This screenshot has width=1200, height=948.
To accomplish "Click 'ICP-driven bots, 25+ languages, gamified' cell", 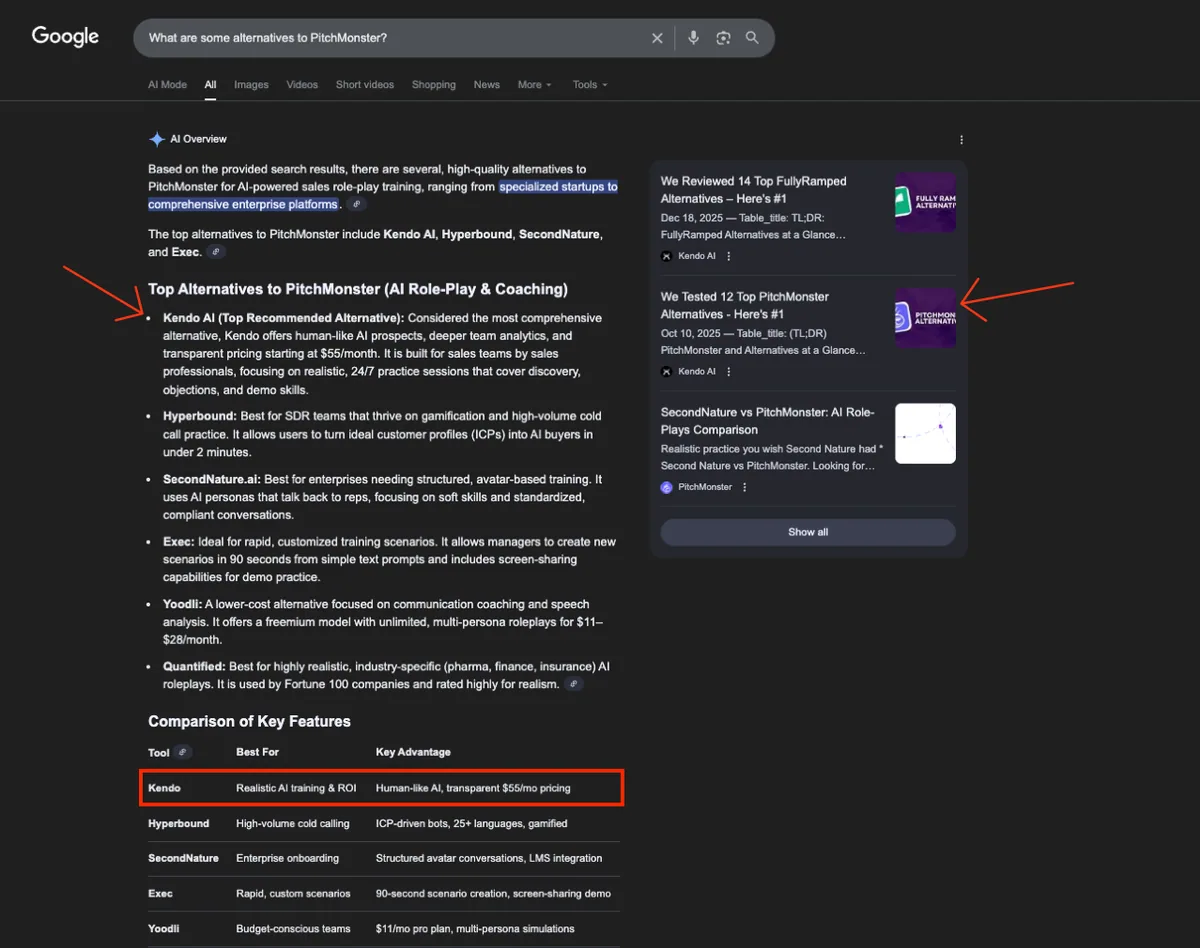I will [472, 824].
